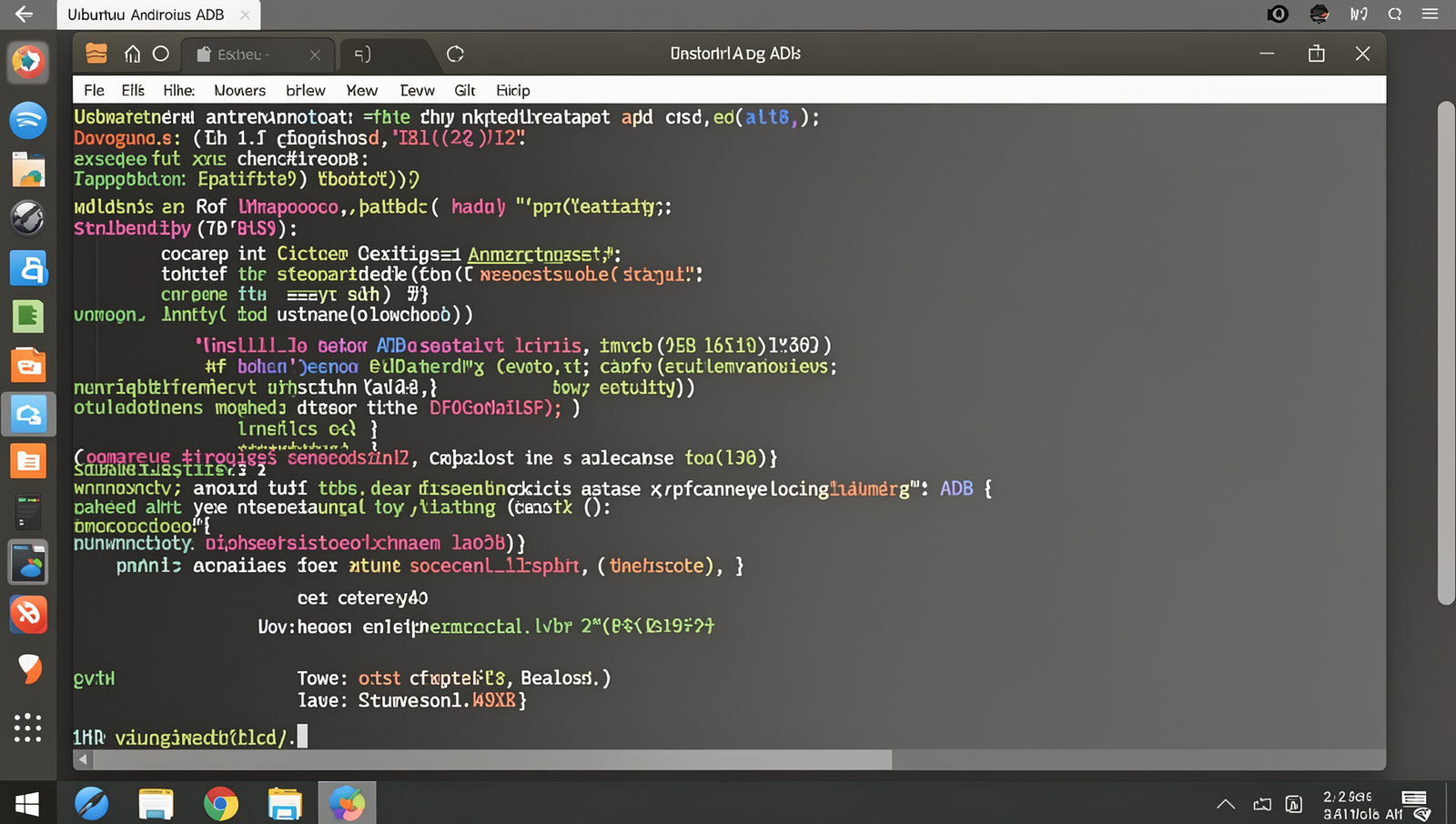The width and height of the screenshot is (1456, 824).
Task: Click the vertical scrollbar on right edge
Action: point(1446,353)
